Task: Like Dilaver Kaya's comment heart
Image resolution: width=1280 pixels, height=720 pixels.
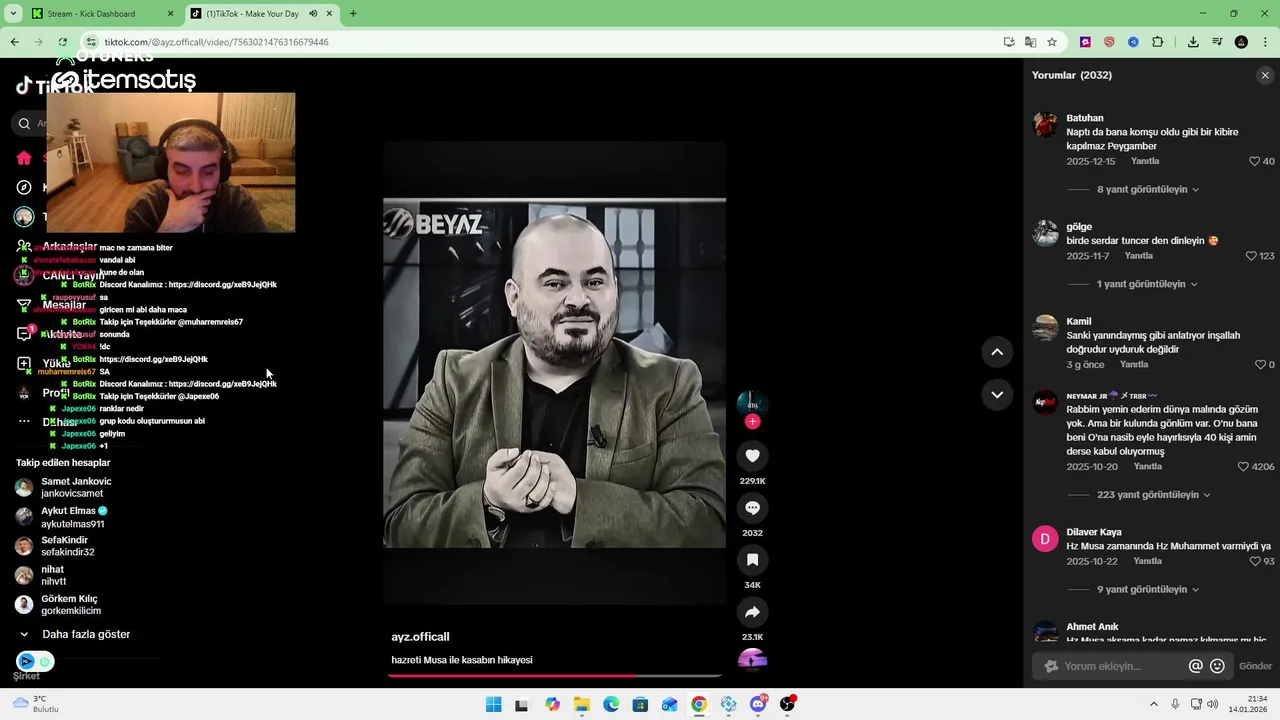Action: (1255, 562)
